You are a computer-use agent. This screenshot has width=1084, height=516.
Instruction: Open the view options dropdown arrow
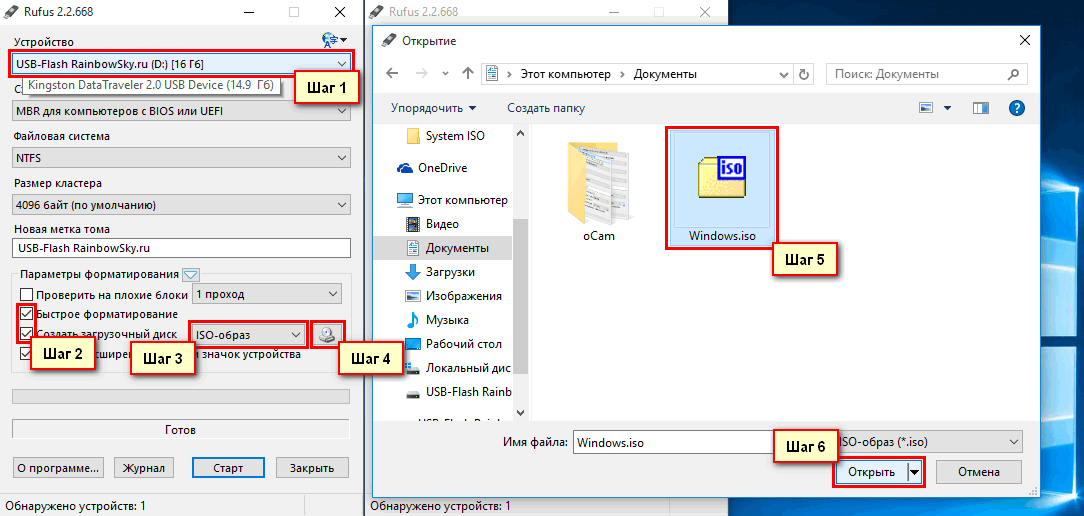click(947, 108)
